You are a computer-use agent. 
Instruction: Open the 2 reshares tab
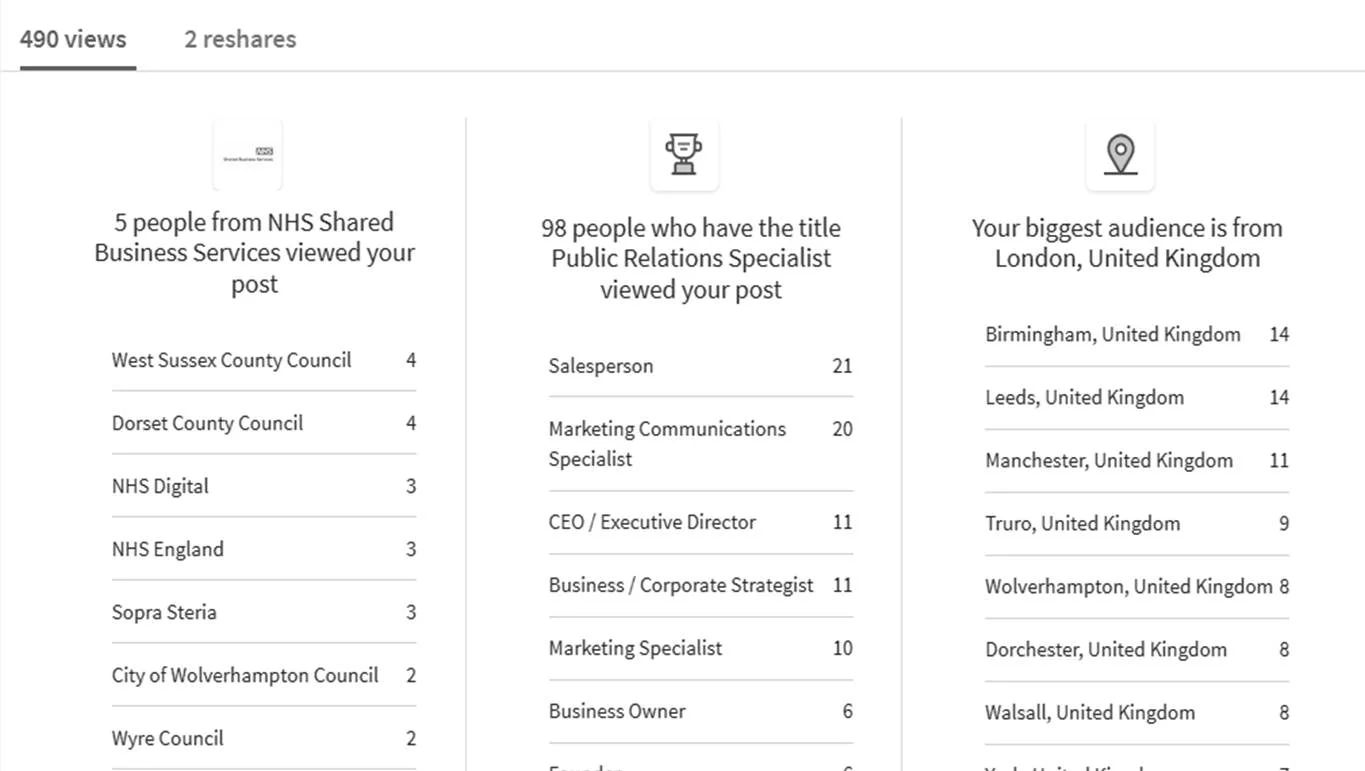(240, 39)
